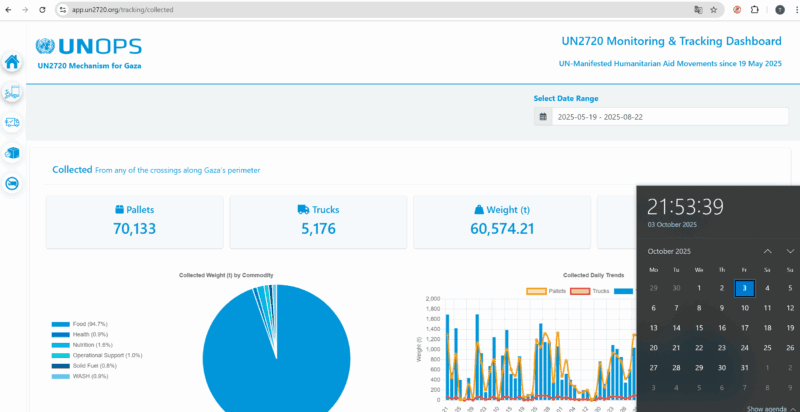Click the UNOPS logo
The image size is (800, 412).
[88, 46]
